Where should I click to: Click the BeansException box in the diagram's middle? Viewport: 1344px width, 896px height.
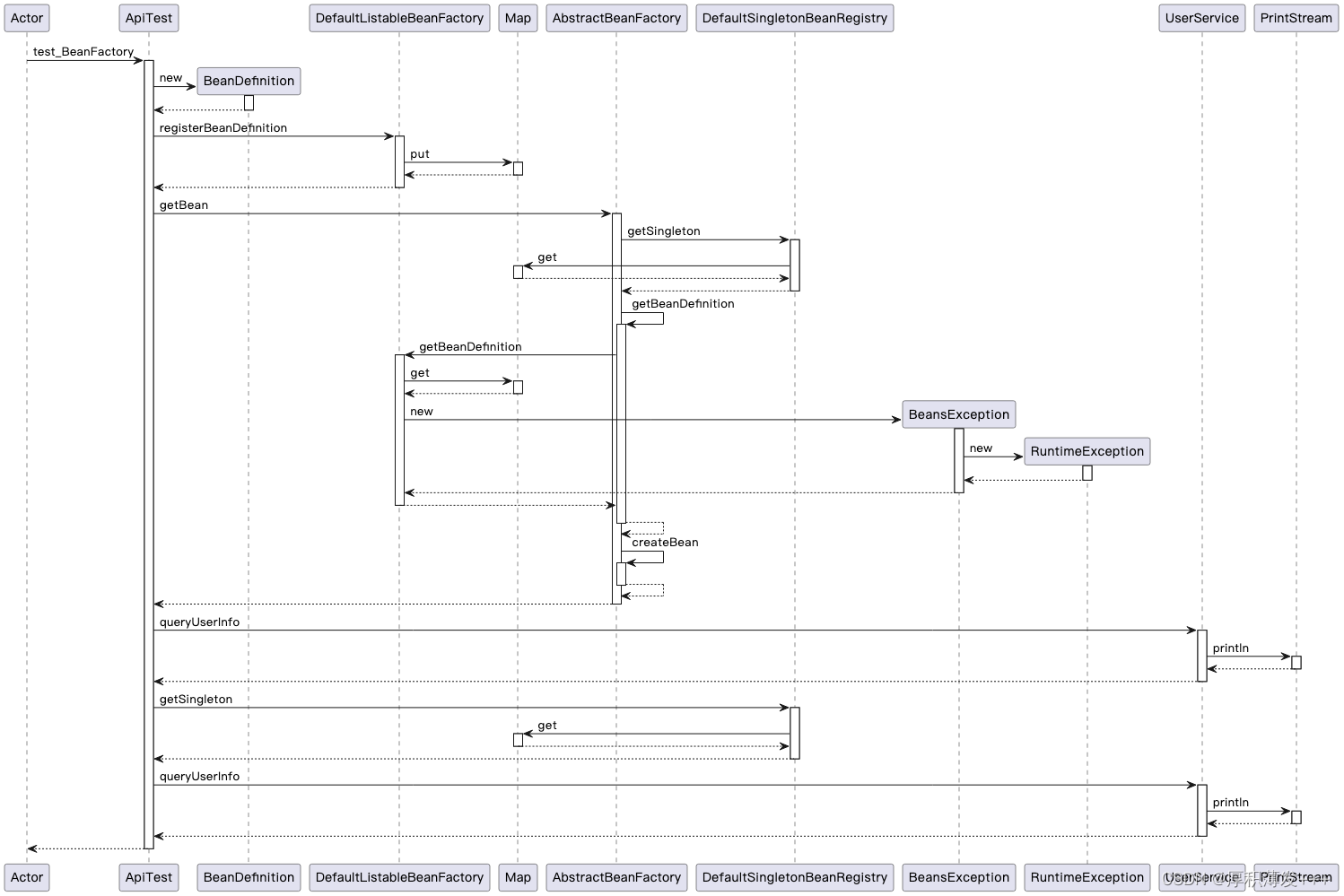click(959, 414)
